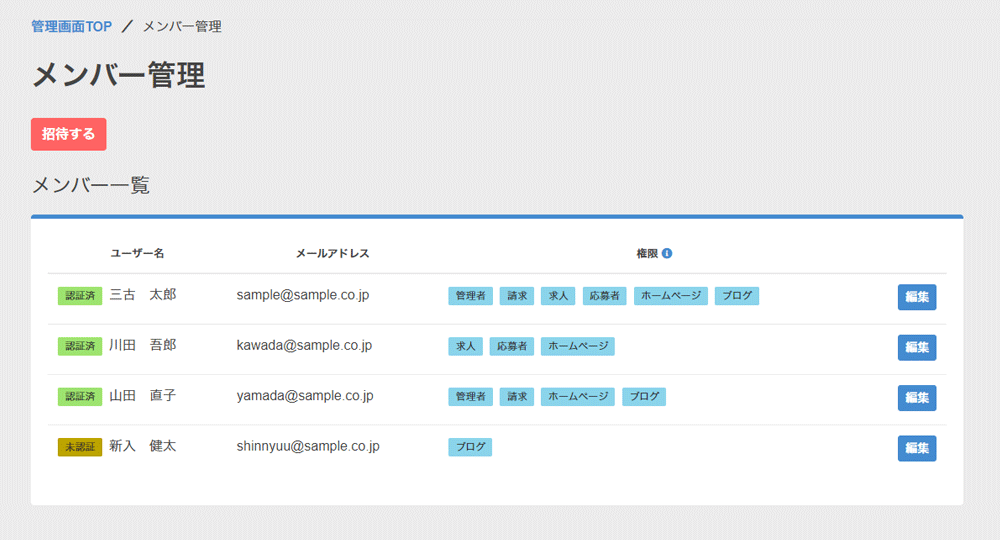Click the info icon beside 権限 header
This screenshot has width=1000, height=540.
coord(667,254)
